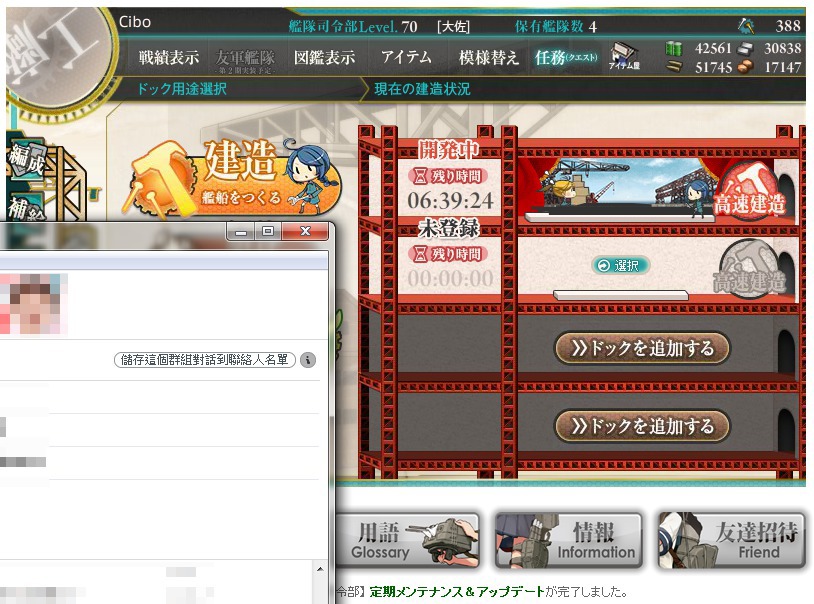Viewport: 814px width, 604px height.
Task: Click the admiral name Cibo
Action: [135, 22]
